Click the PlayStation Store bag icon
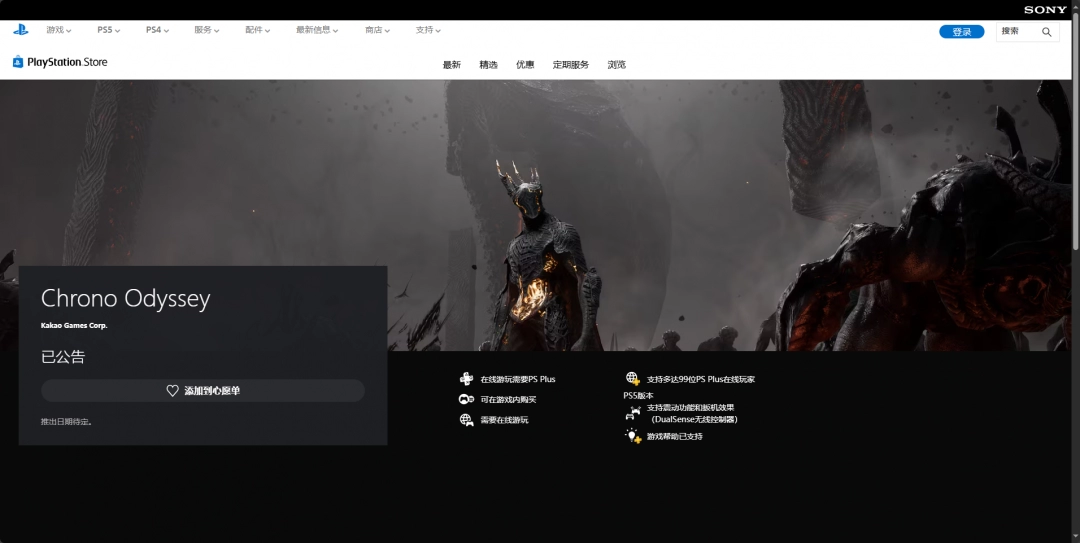1080x543 pixels. coord(18,62)
